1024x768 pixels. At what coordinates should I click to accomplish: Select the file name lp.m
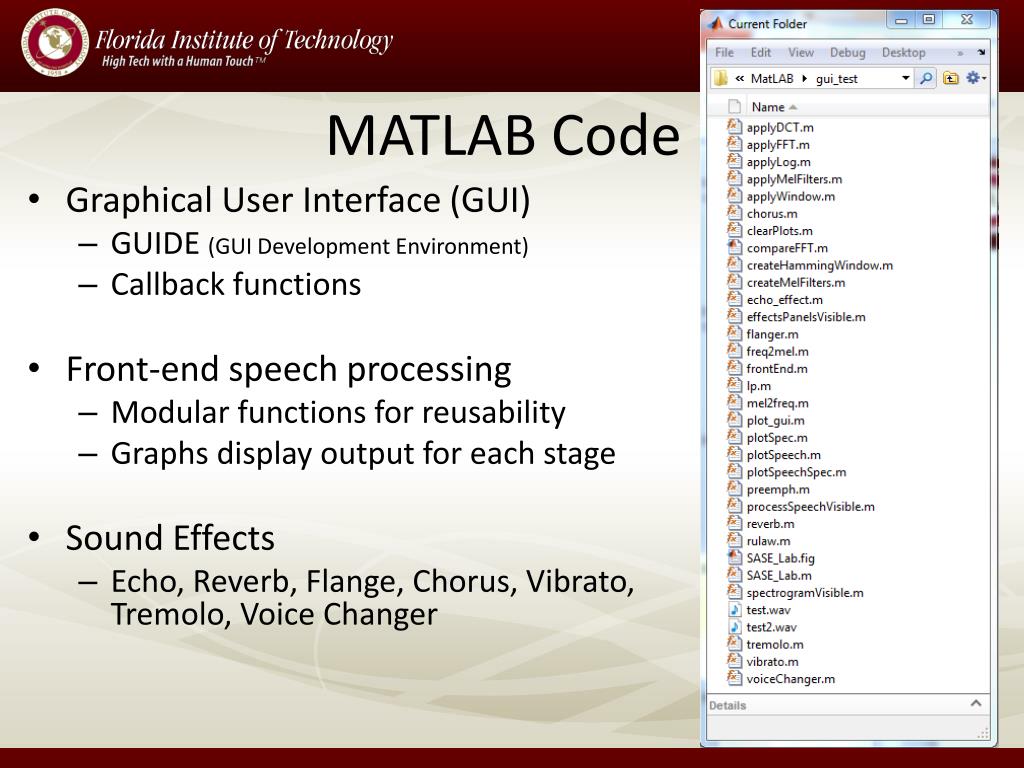pos(759,386)
